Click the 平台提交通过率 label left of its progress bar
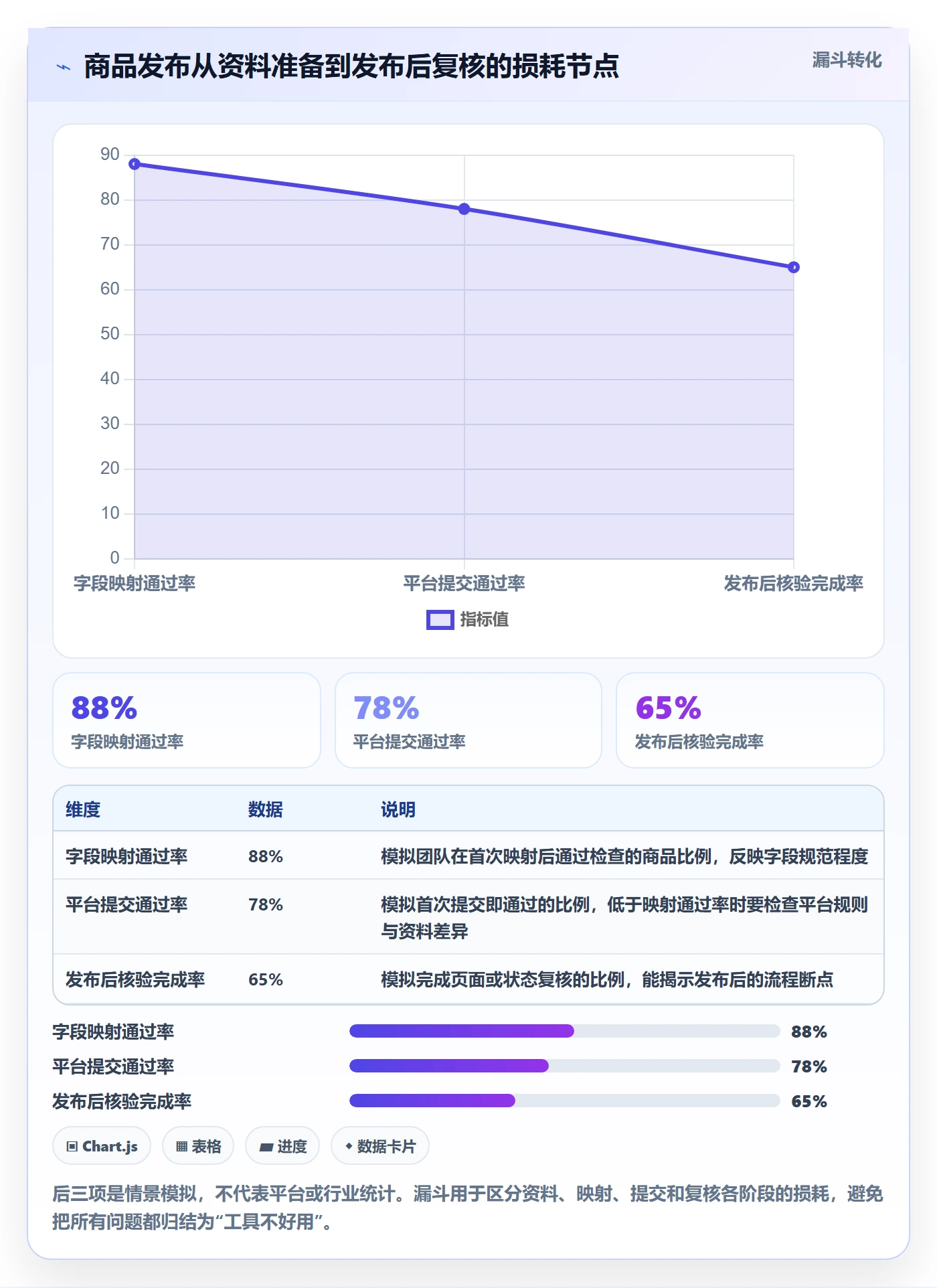 coord(113,1066)
